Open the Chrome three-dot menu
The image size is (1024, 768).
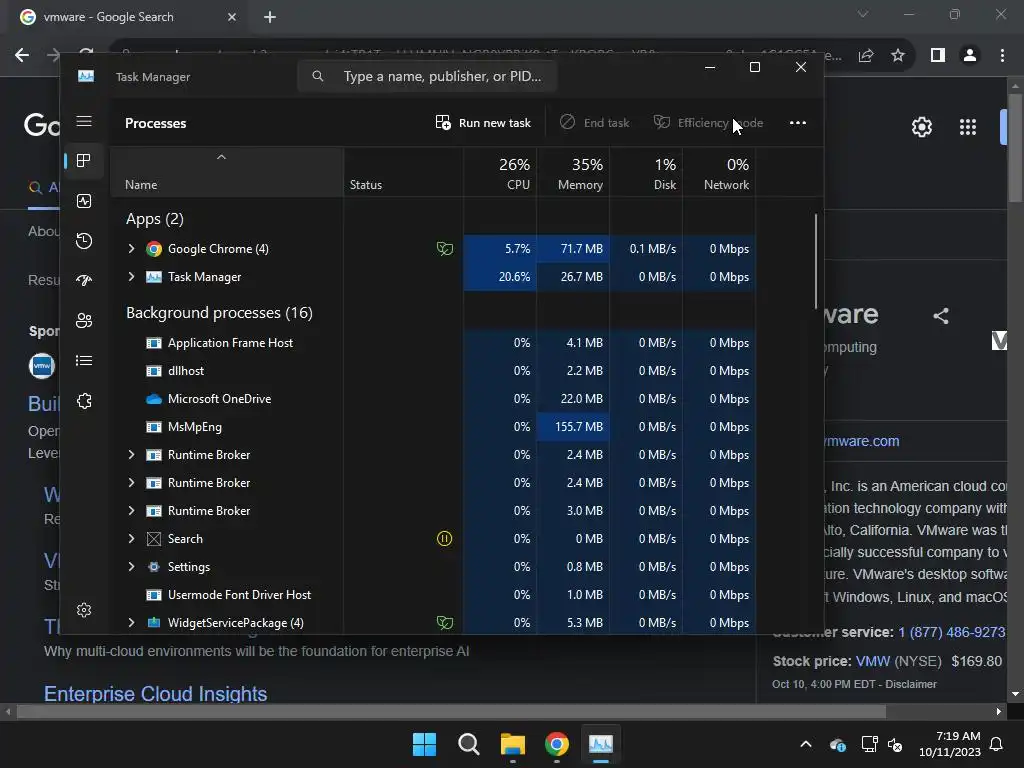tap(1002, 56)
